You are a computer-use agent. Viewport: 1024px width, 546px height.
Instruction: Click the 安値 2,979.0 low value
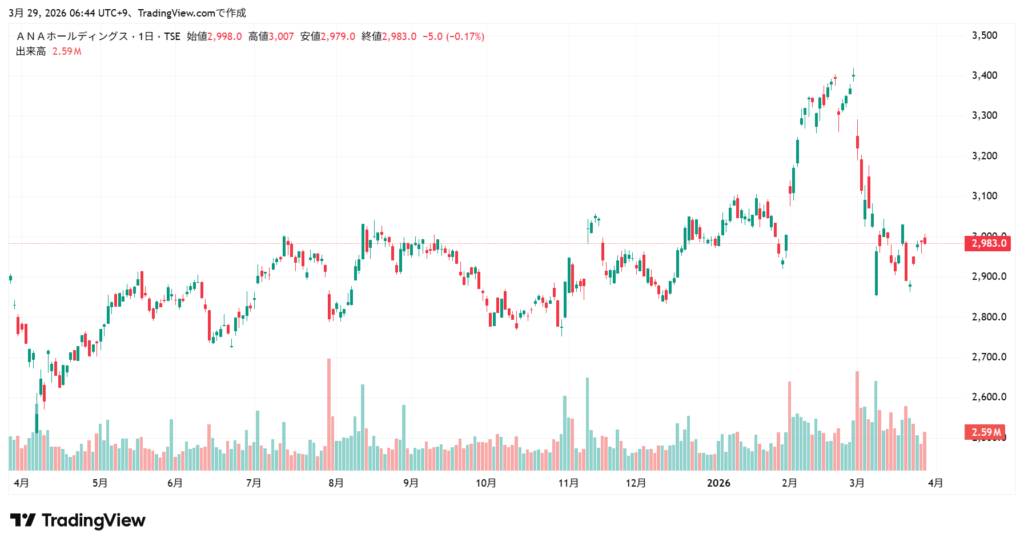pyautogui.click(x=328, y=37)
